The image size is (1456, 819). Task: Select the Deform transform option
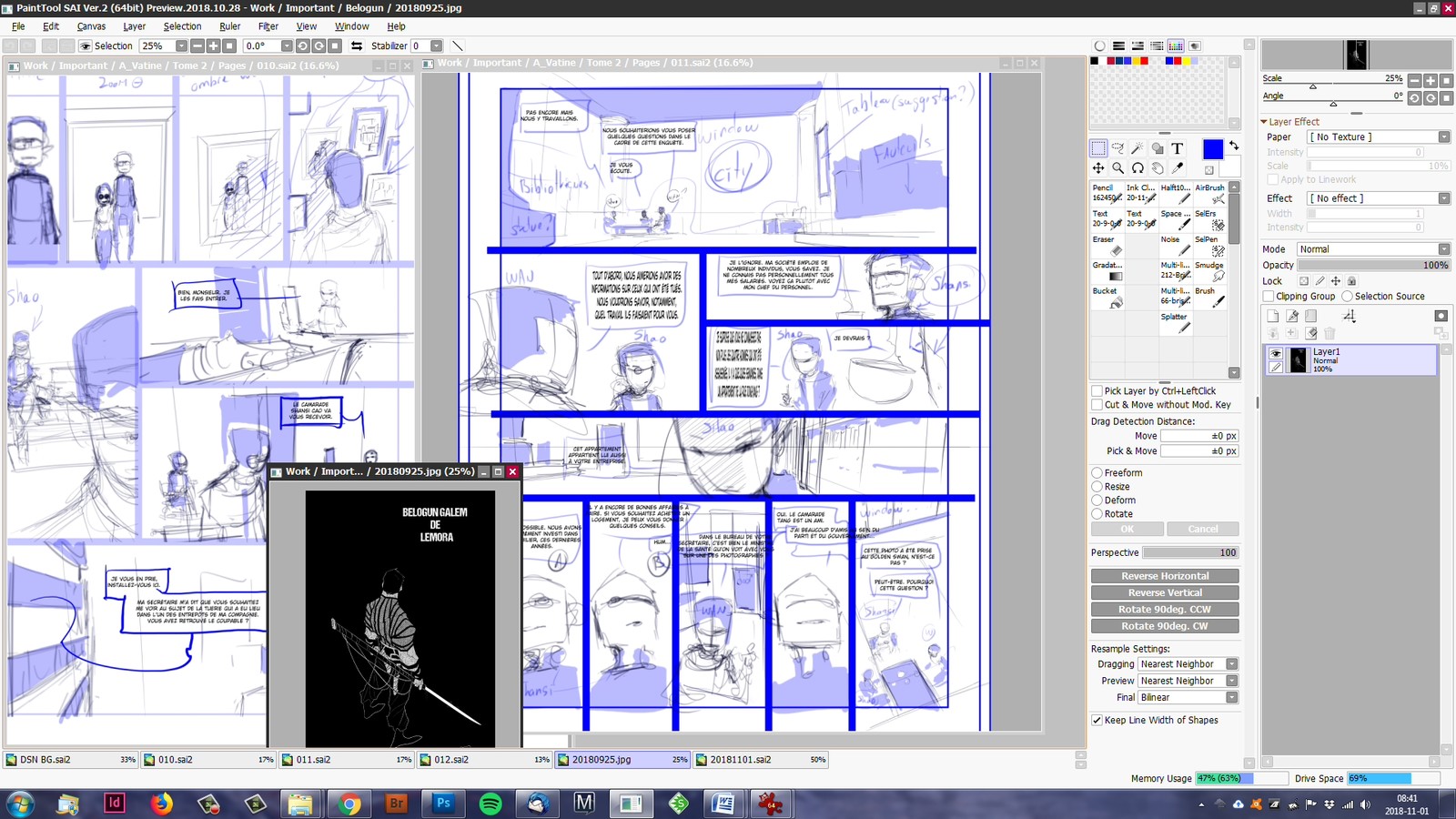point(1097,500)
